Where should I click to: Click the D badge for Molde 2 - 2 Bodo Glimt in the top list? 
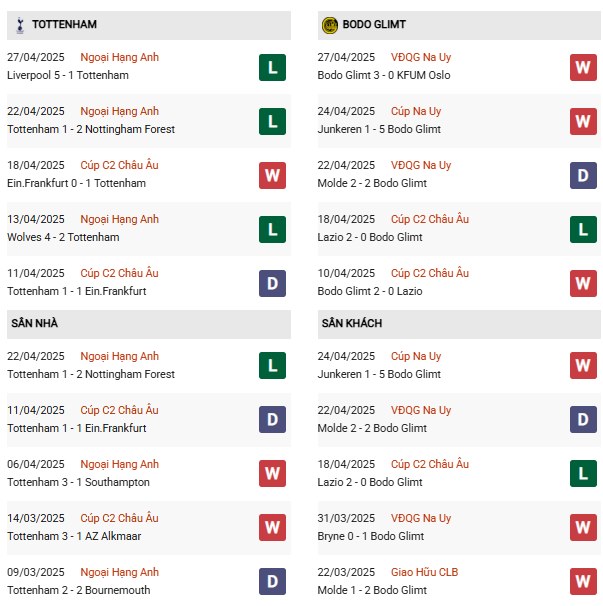[x=584, y=175]
